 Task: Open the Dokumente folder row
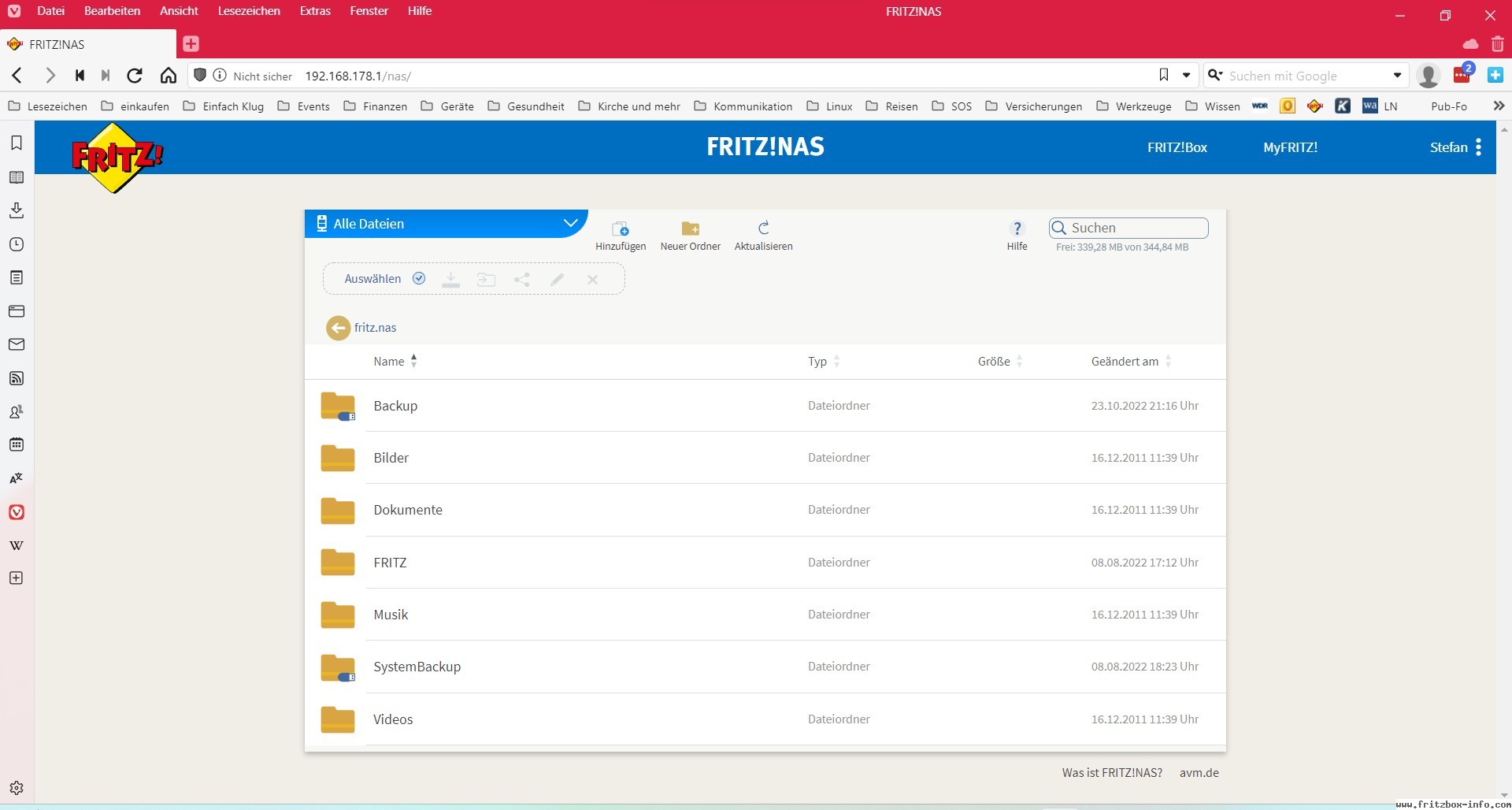click(765, 510)
